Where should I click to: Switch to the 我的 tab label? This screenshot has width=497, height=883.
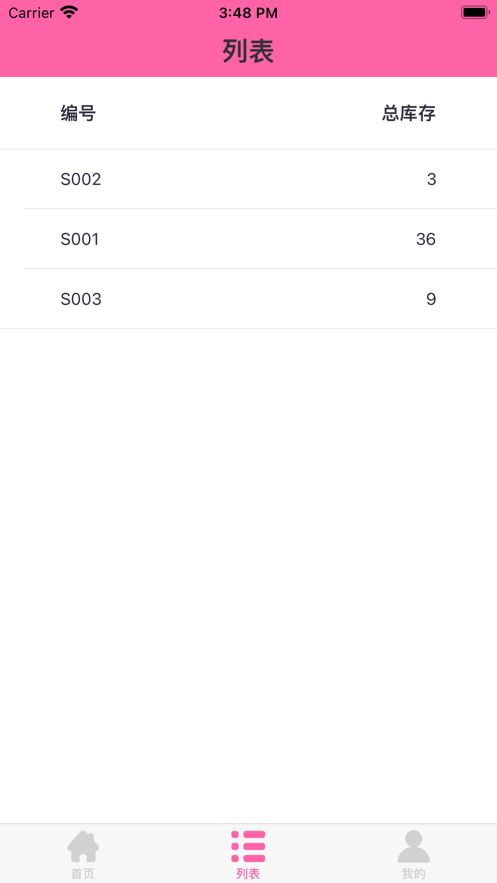point(414,873)
